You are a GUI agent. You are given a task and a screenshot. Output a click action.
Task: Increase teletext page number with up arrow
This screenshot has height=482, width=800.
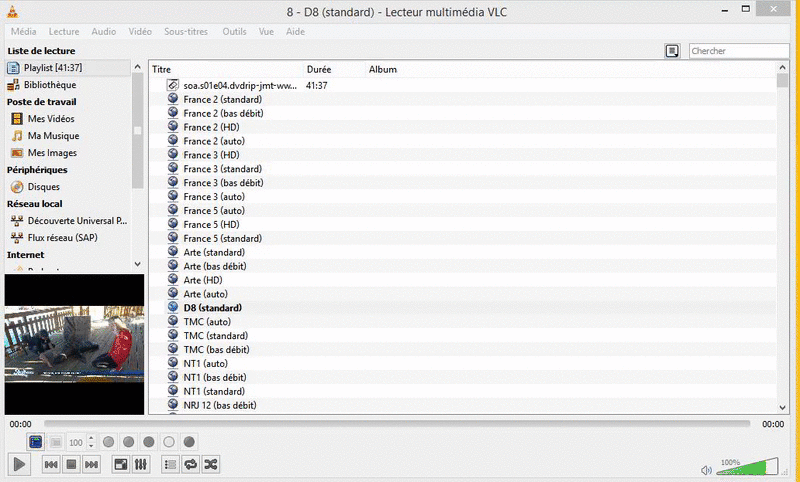(91, 438)
